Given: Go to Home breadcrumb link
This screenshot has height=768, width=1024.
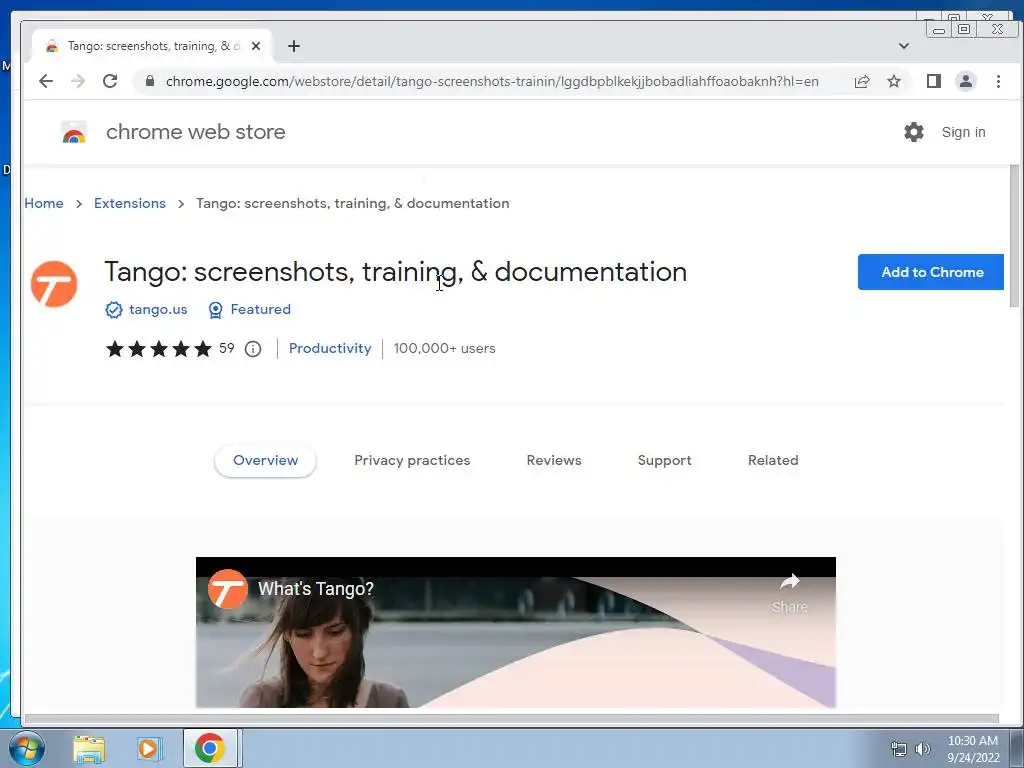Looking at the screenshot, I should click(44, 203).
